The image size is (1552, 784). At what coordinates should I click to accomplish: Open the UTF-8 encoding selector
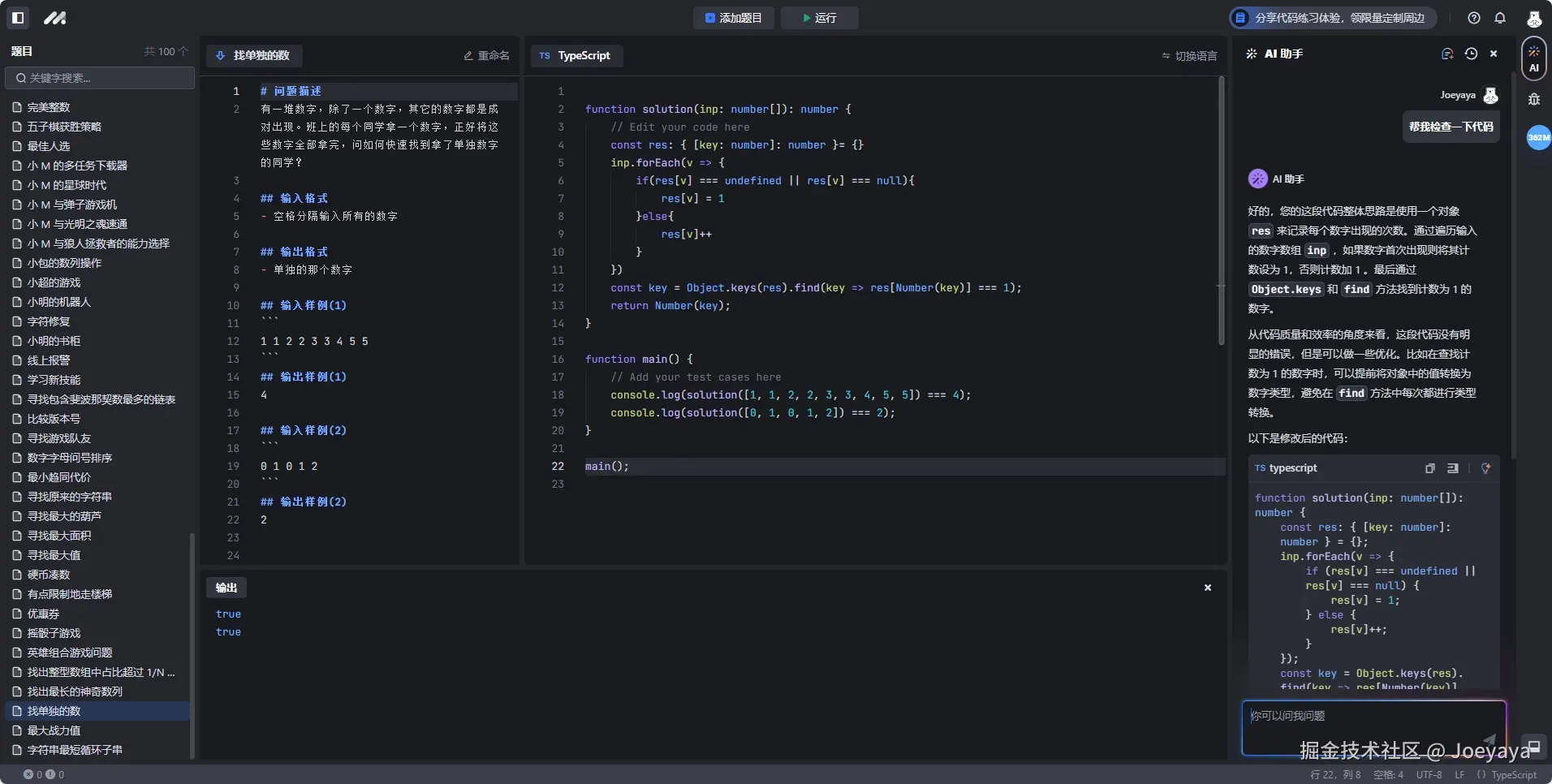click(1429, 775)
